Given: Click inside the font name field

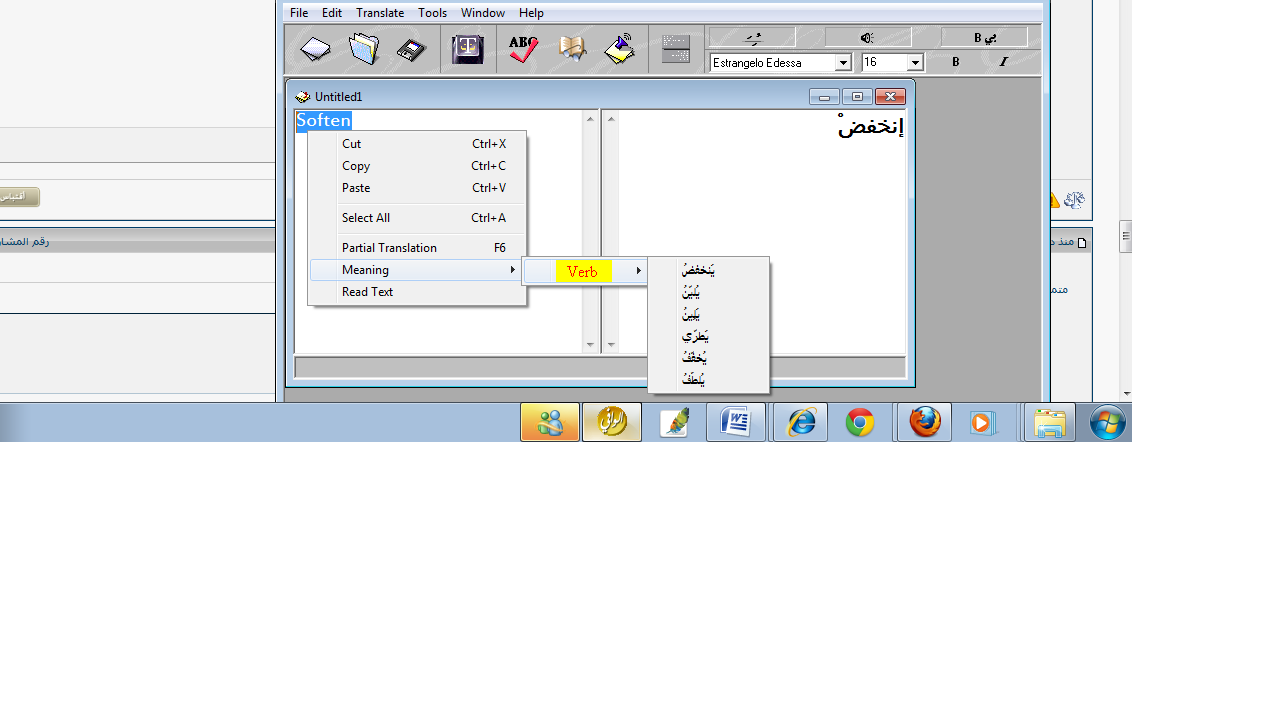Looking at the screenshot, I should 773,63.
